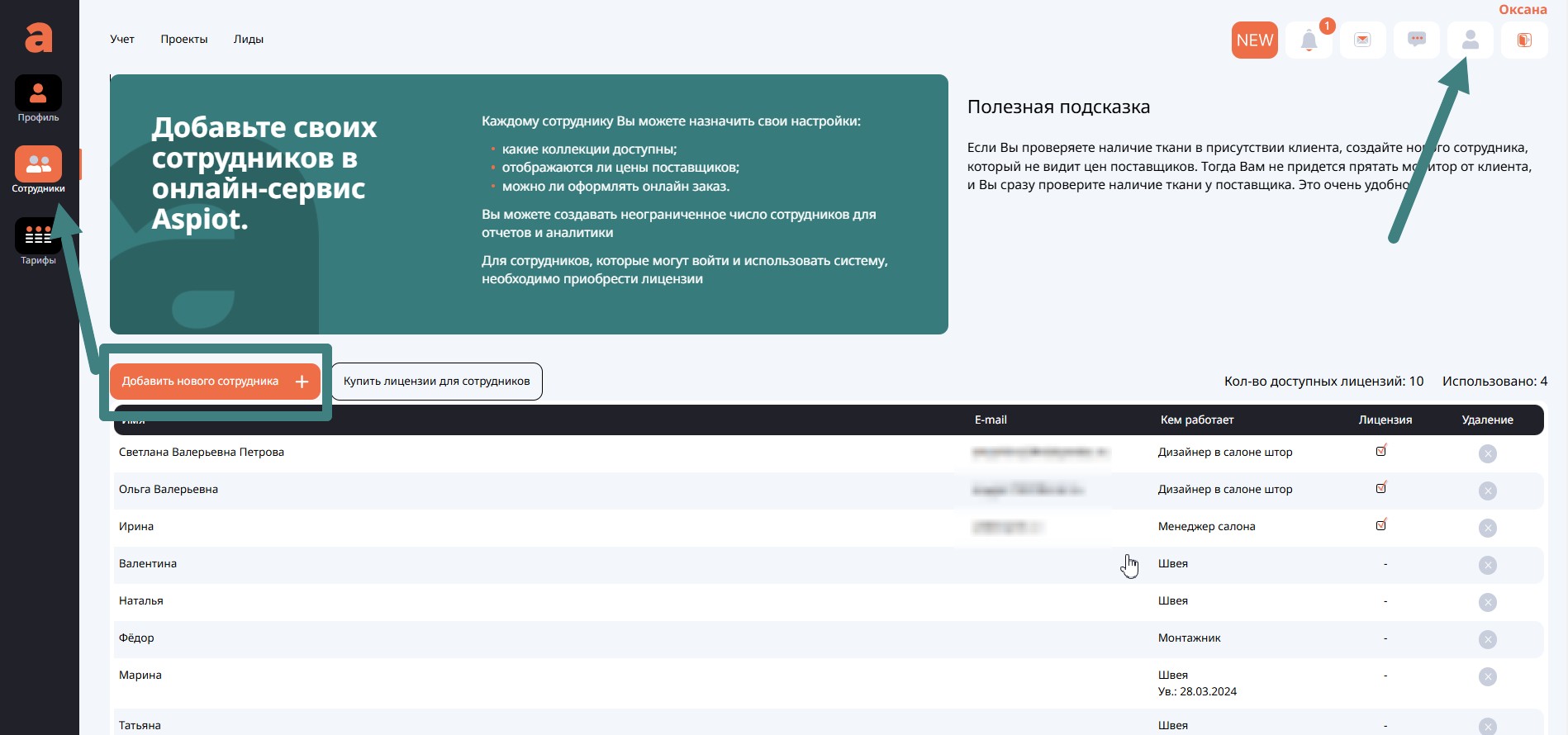This screenshot has width=1568, height=735.
Task: Click Купить лицензии для сотрудников button
Action: pyautogui.click(x=437, y=382)
